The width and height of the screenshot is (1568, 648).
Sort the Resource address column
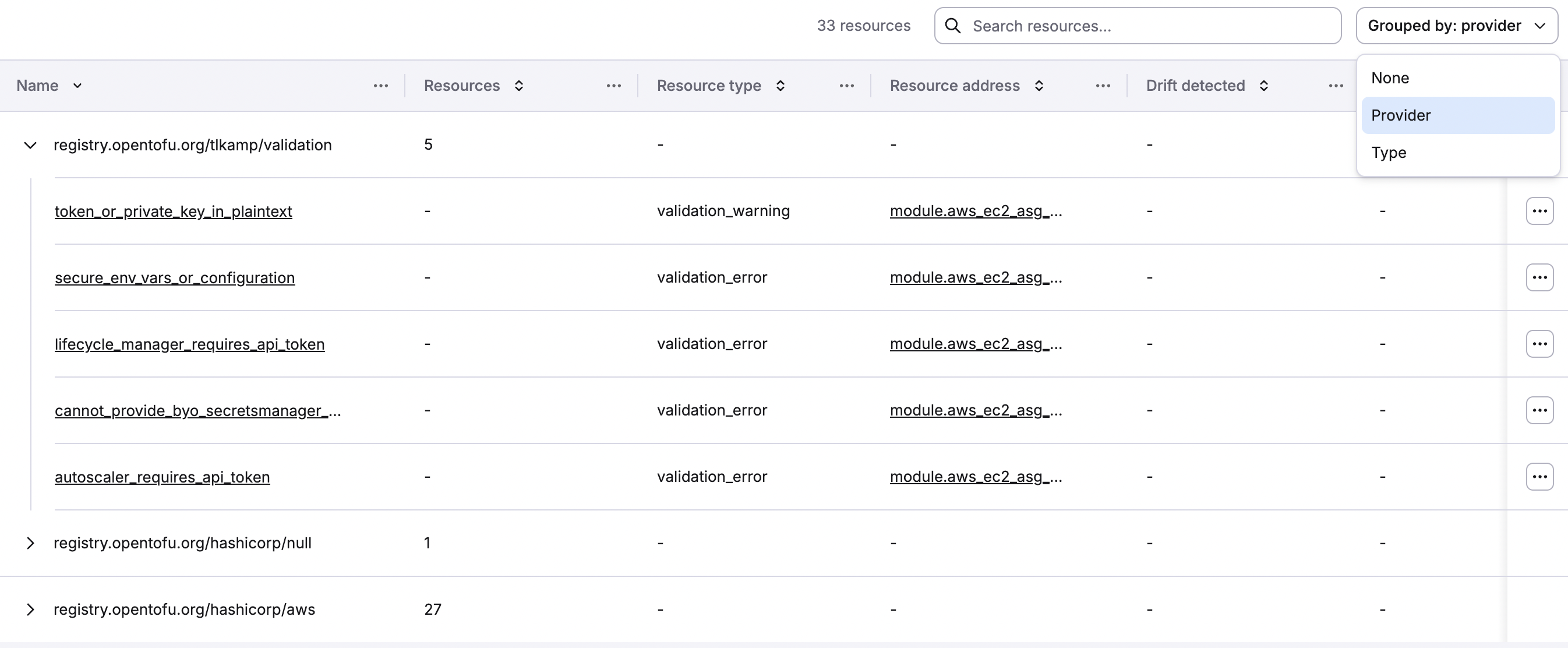point(1040,86)
